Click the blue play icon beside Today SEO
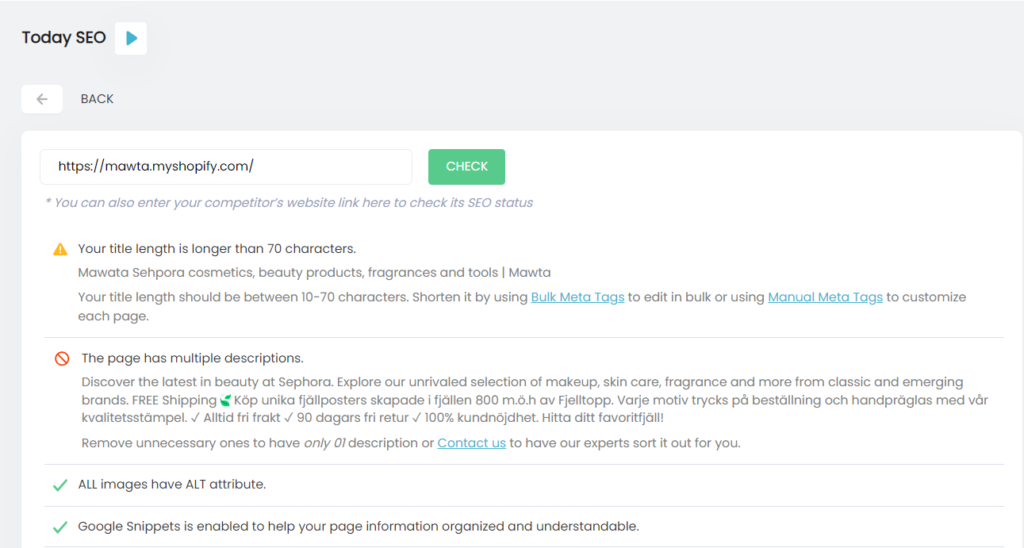 pyautogui.click(x=131, y=38)
